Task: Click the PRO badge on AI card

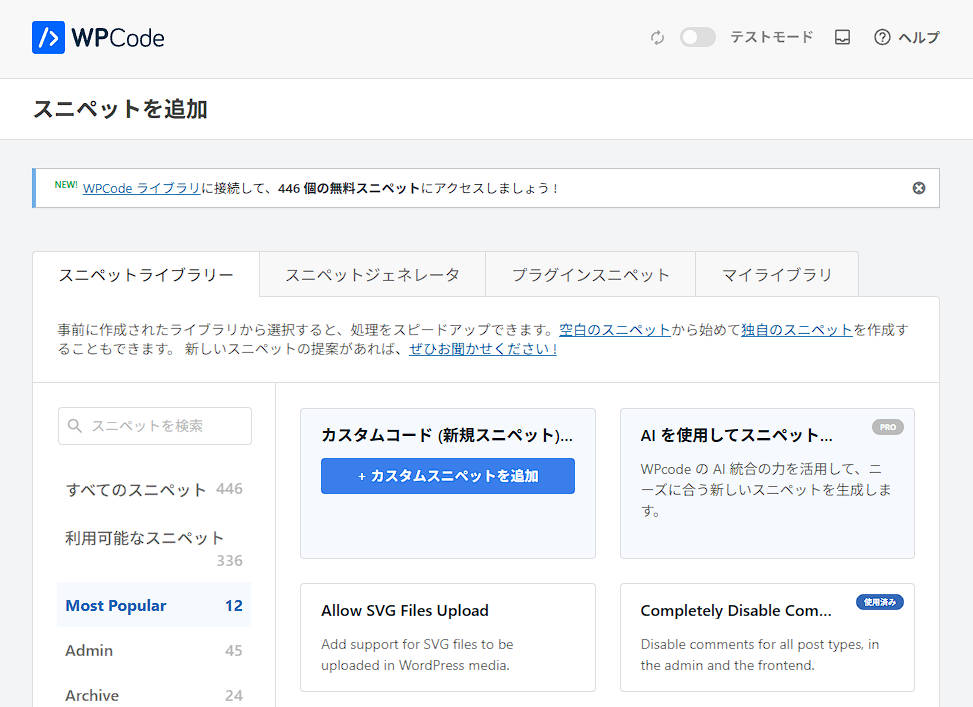Action: (887, 427)
